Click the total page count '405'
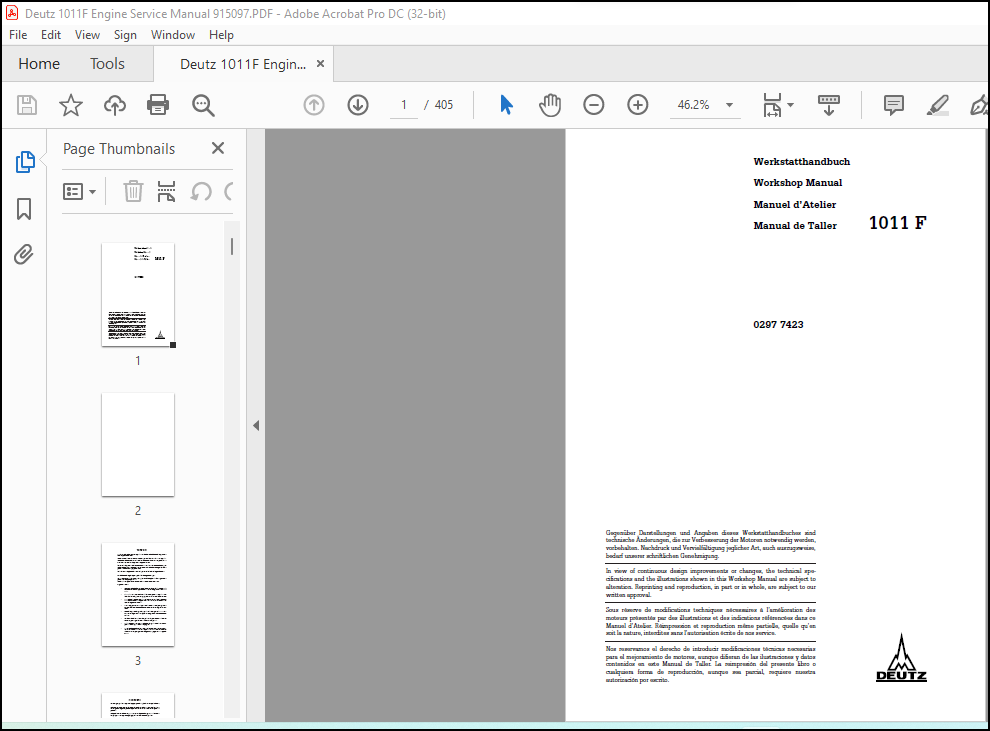This screenshot has height=731, width=990. 444,105
